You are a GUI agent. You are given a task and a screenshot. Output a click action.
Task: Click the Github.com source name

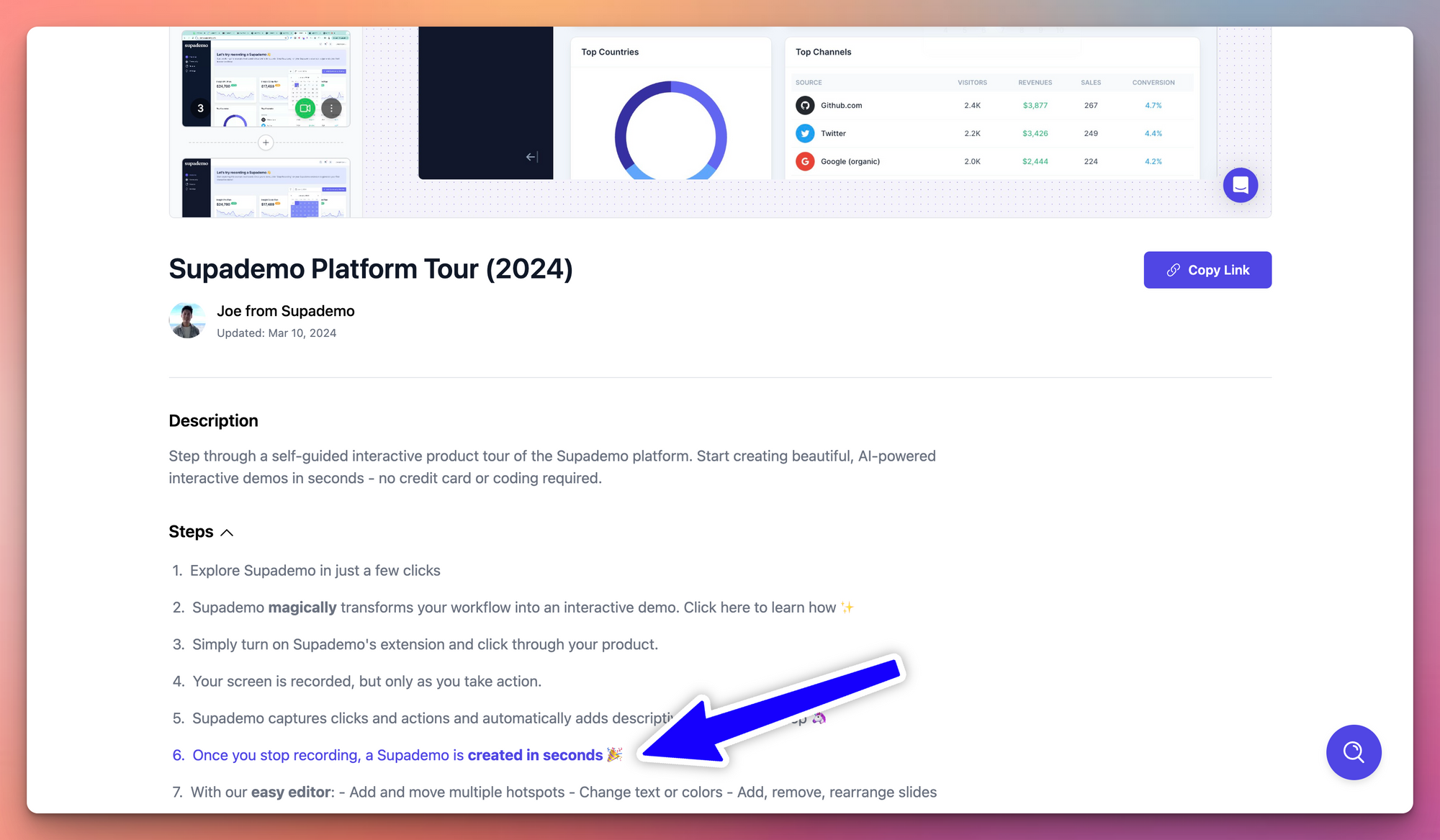click(841, 105)
